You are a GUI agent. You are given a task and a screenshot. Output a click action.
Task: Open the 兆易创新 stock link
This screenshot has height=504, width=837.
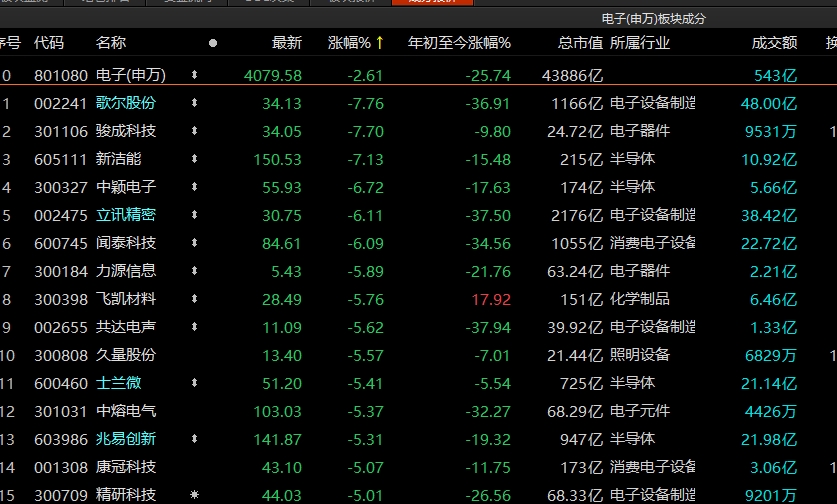[125, 439]
